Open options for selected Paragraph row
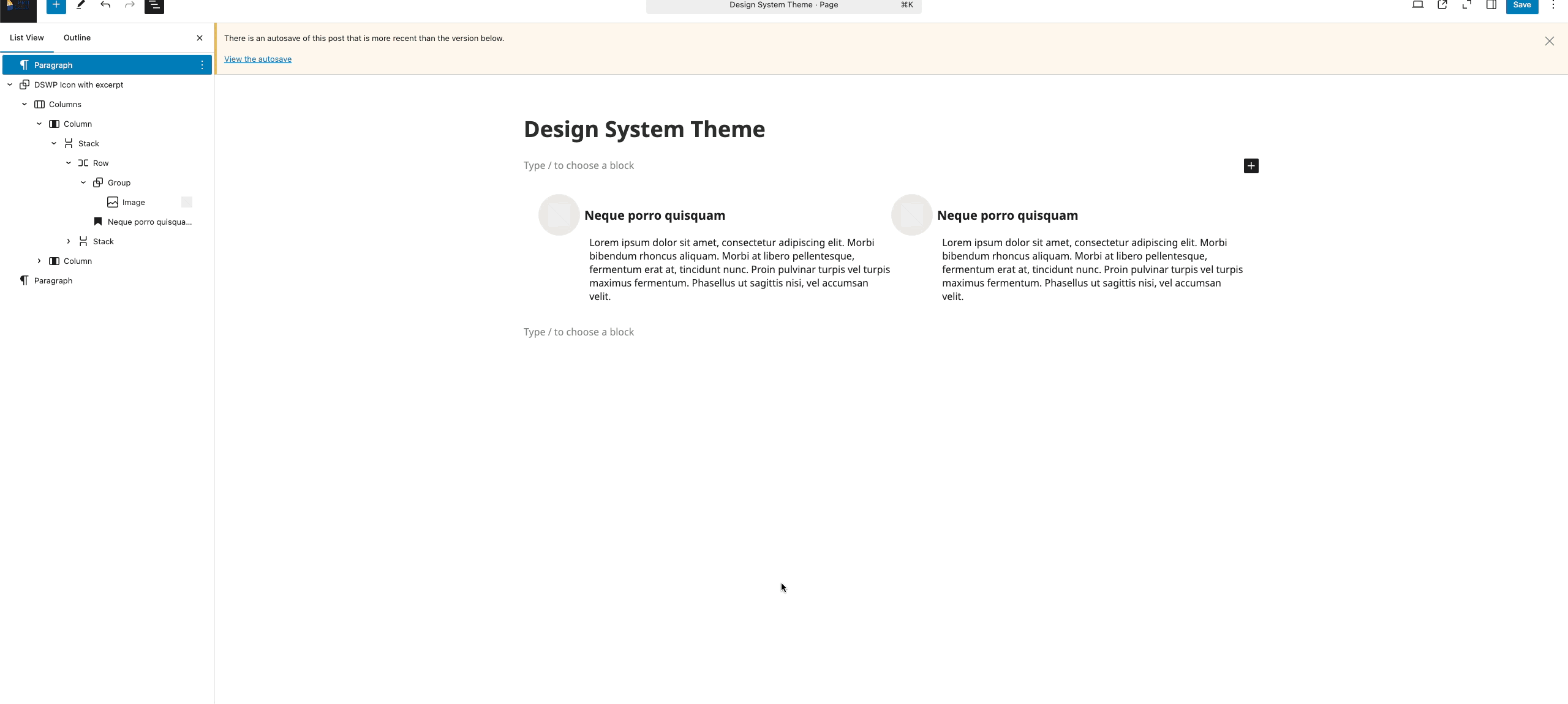1568x704 pixels. (202, 65)
